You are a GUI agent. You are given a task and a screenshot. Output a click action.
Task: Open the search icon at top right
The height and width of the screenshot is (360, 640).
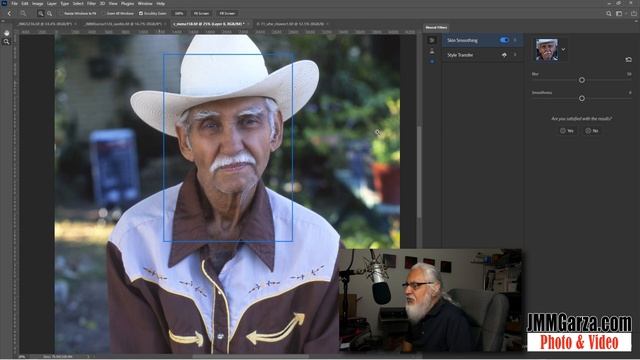click(x=609, y=13)
